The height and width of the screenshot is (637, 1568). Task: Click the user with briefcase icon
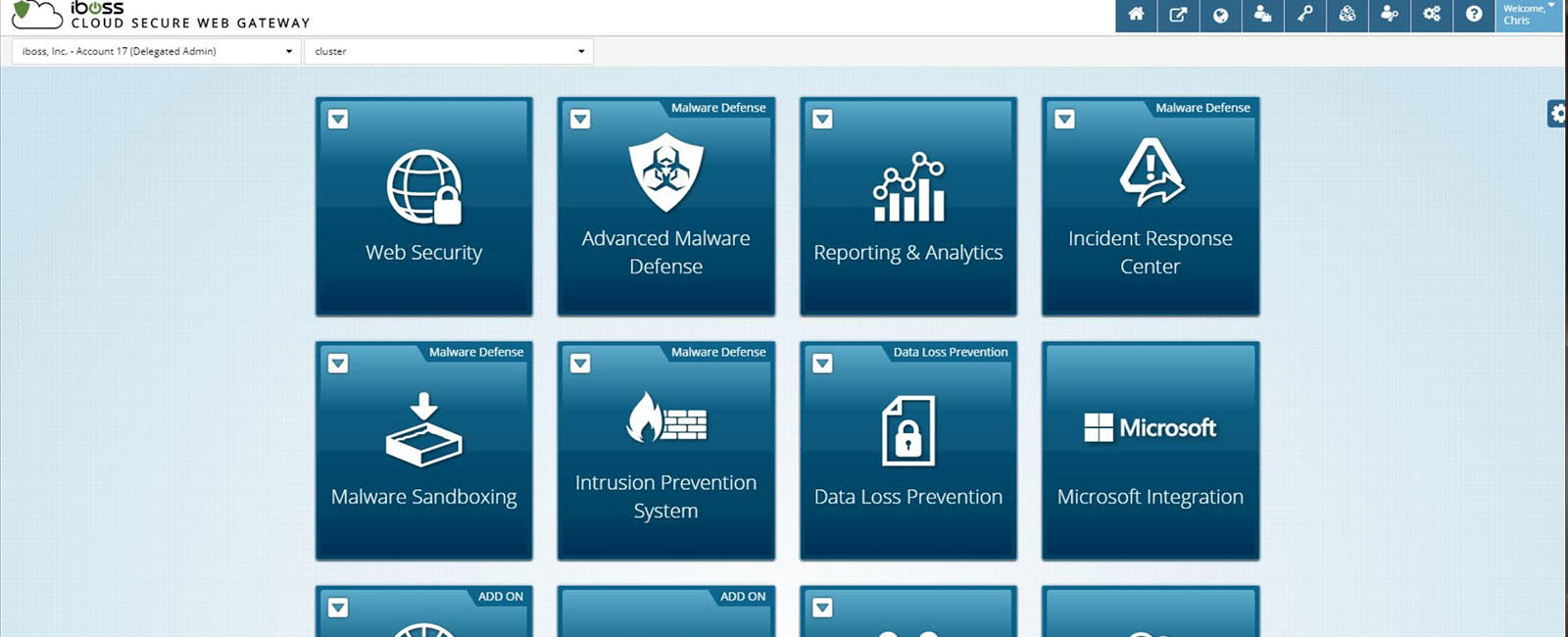[1263, 15]
